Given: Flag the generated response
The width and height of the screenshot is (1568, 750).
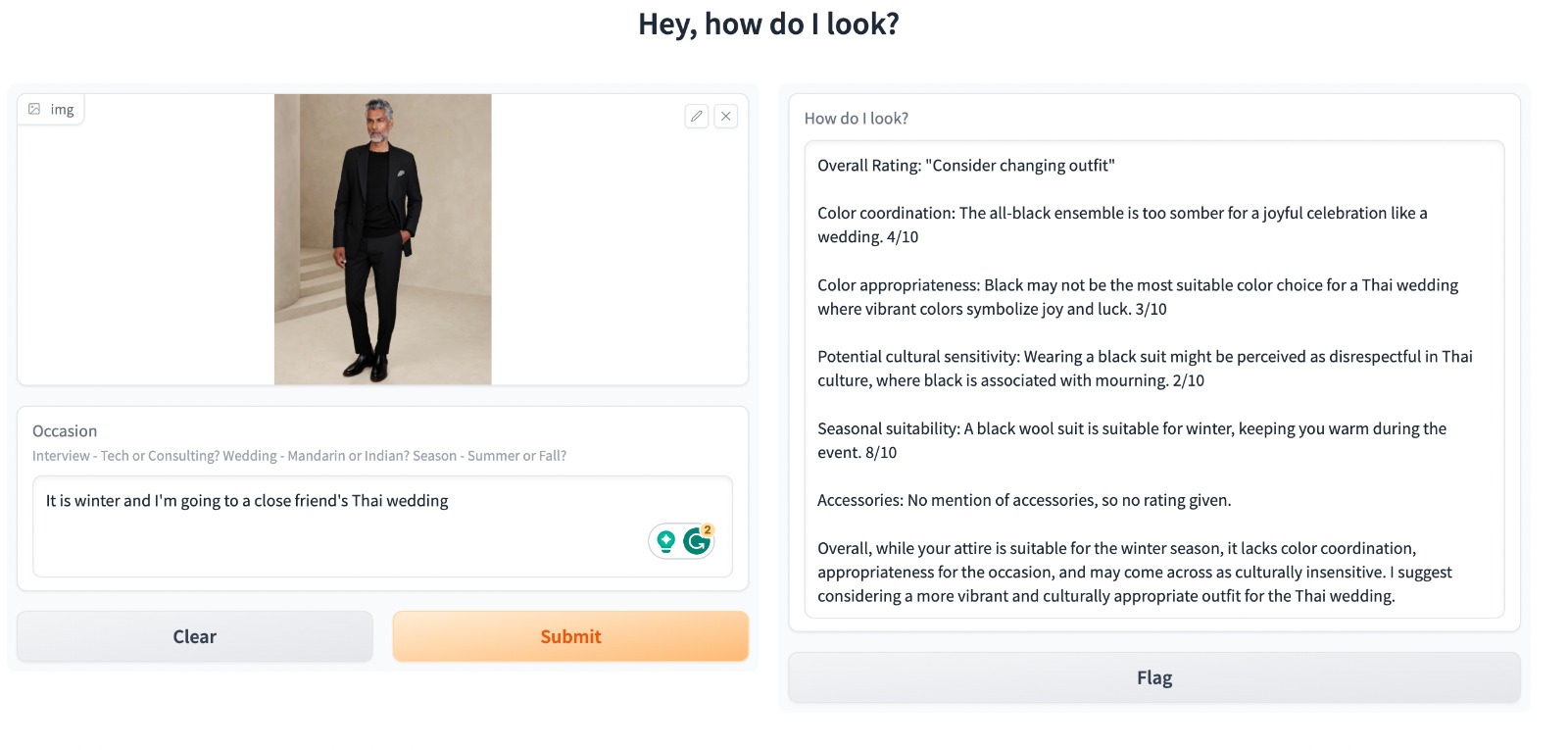Looking at the screenshot, I should (1153, 677).
